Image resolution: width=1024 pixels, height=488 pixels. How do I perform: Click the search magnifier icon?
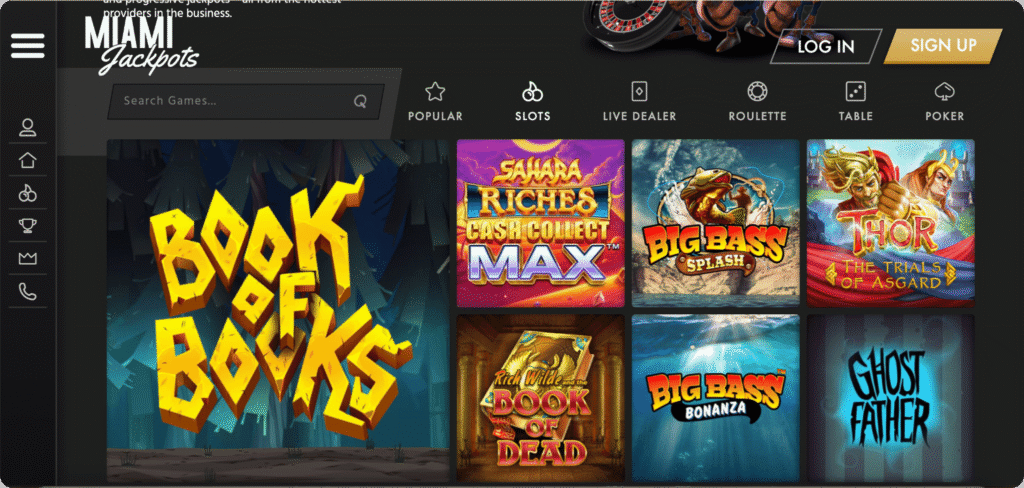click(360, 101)
